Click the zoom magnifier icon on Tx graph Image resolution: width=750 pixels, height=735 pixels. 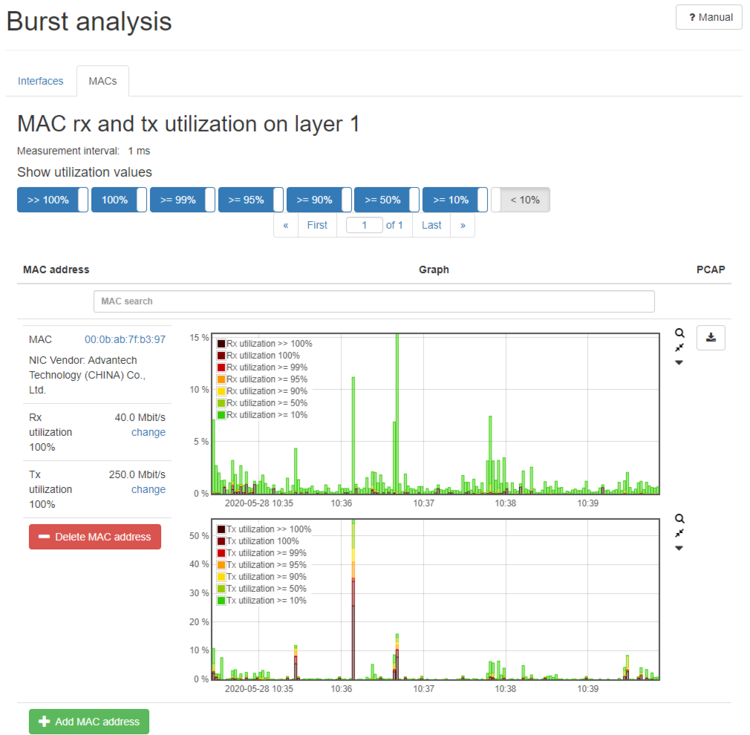point(679,519)
